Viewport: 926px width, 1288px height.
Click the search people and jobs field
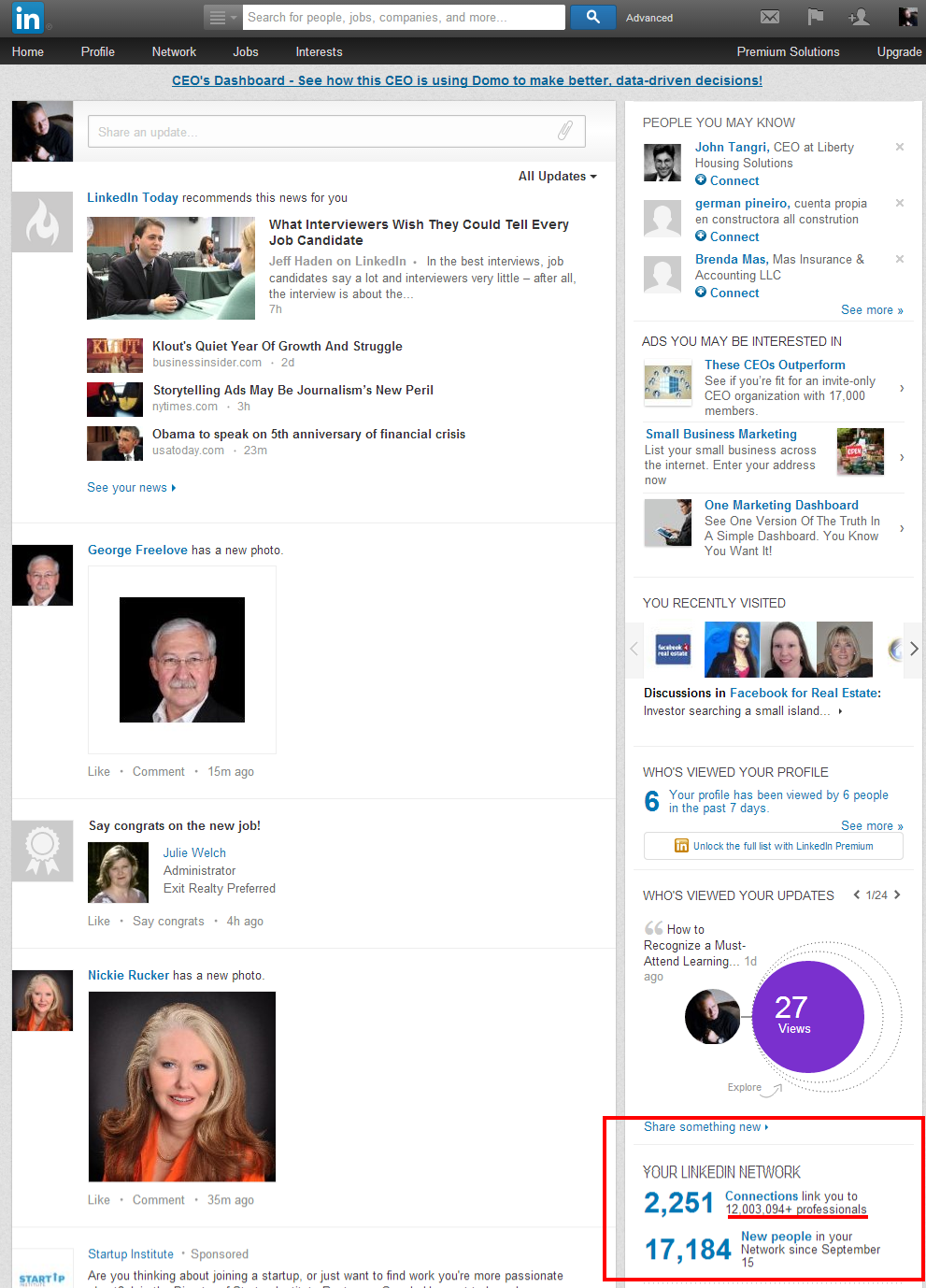[x=404, y=17]
